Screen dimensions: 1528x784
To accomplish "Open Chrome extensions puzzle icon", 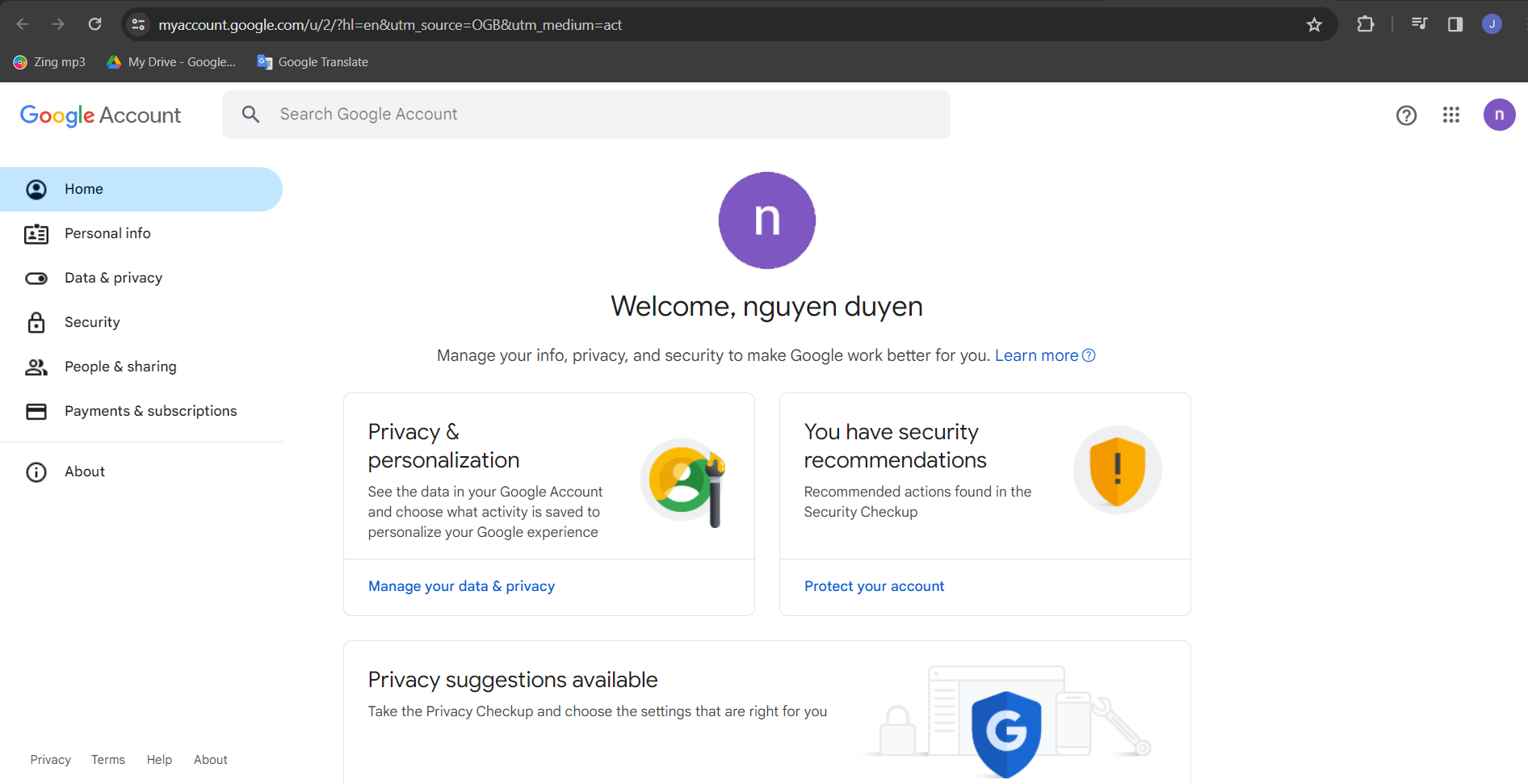I will (1365, 24).
